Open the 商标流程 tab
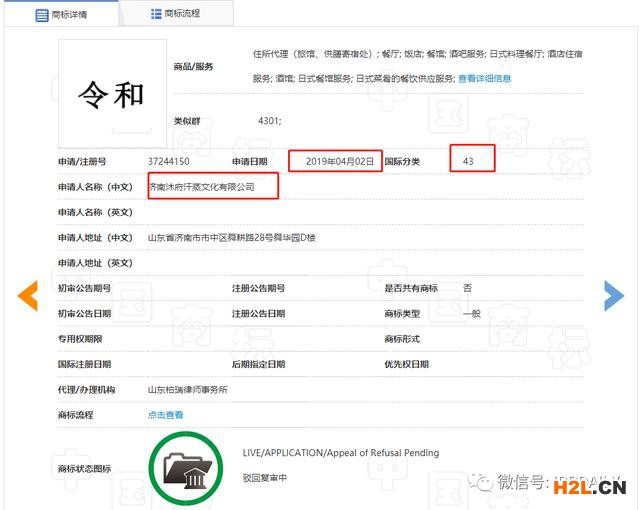This screenshot has height=510, width=640. pos(185,14)
